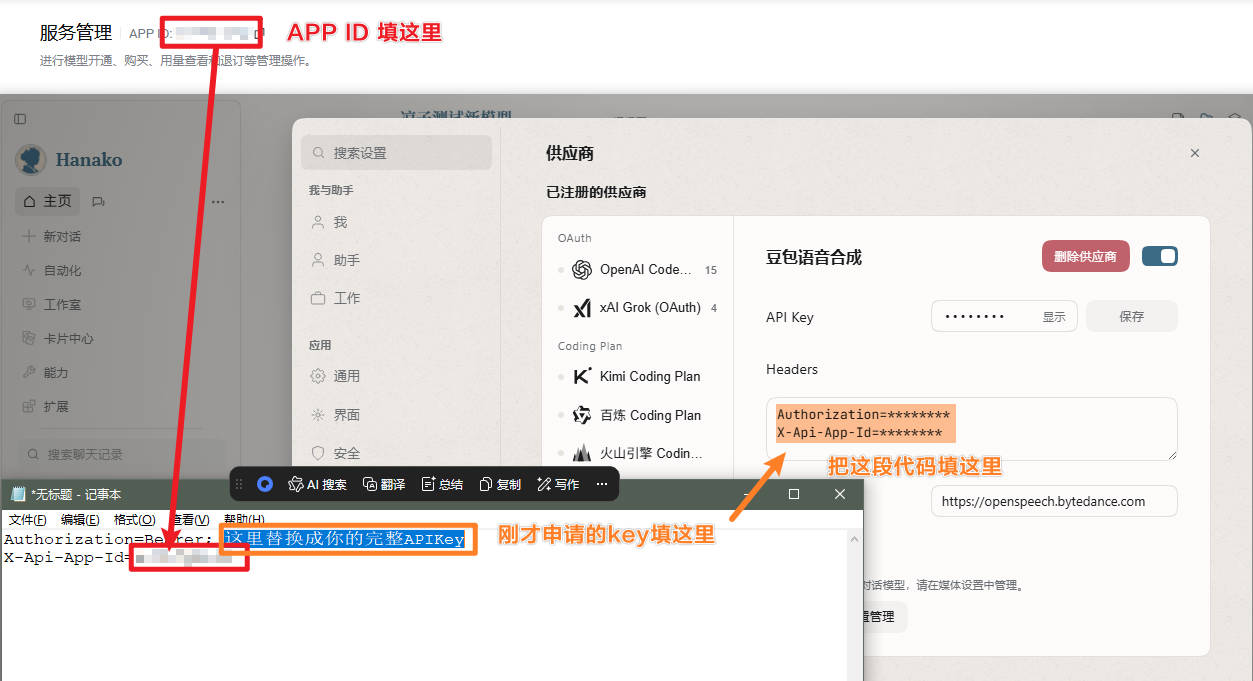Click the Notepad title bar icon

pyautogui.click(x=17, y=494)
